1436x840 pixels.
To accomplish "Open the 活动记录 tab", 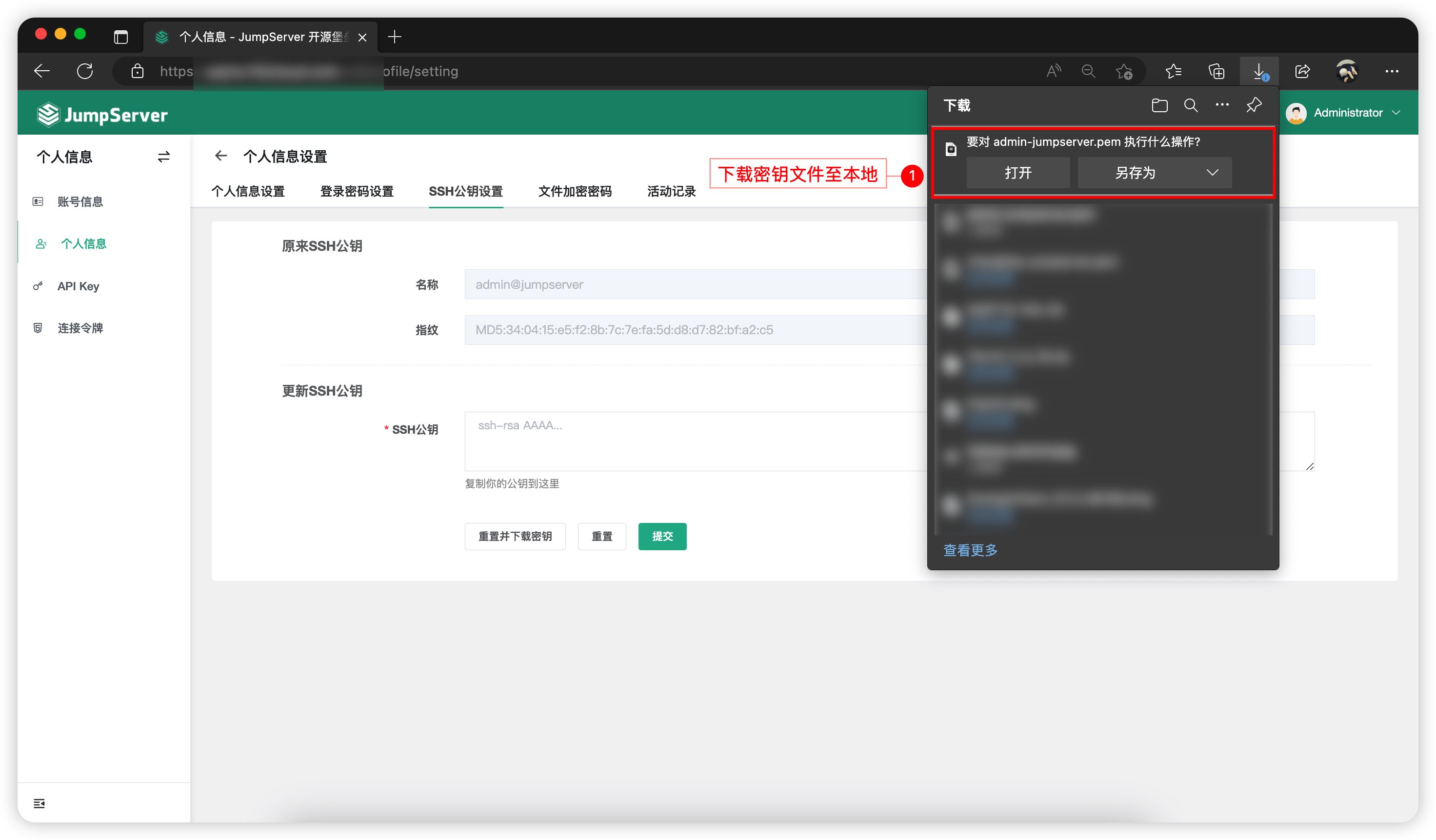I will pos(671,192).
